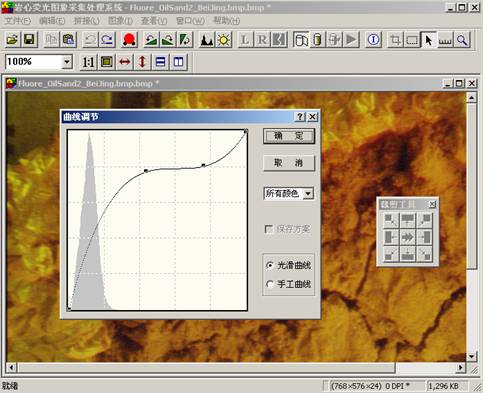Select the 手工曲线 radio button
This screenshot has height=393, width=483.
(x=270, y=284)
